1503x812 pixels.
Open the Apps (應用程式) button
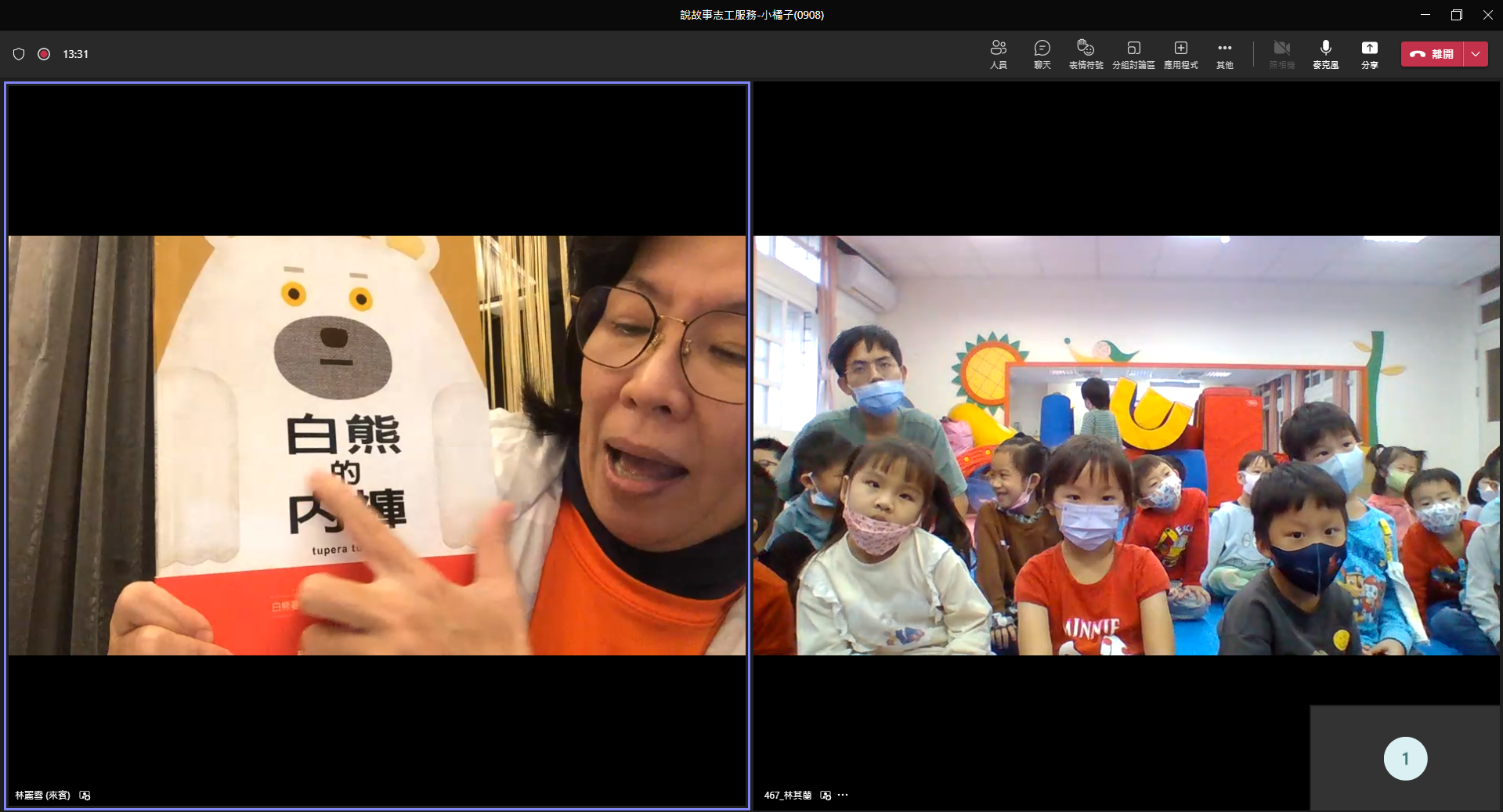click(x=1180, y=54)
